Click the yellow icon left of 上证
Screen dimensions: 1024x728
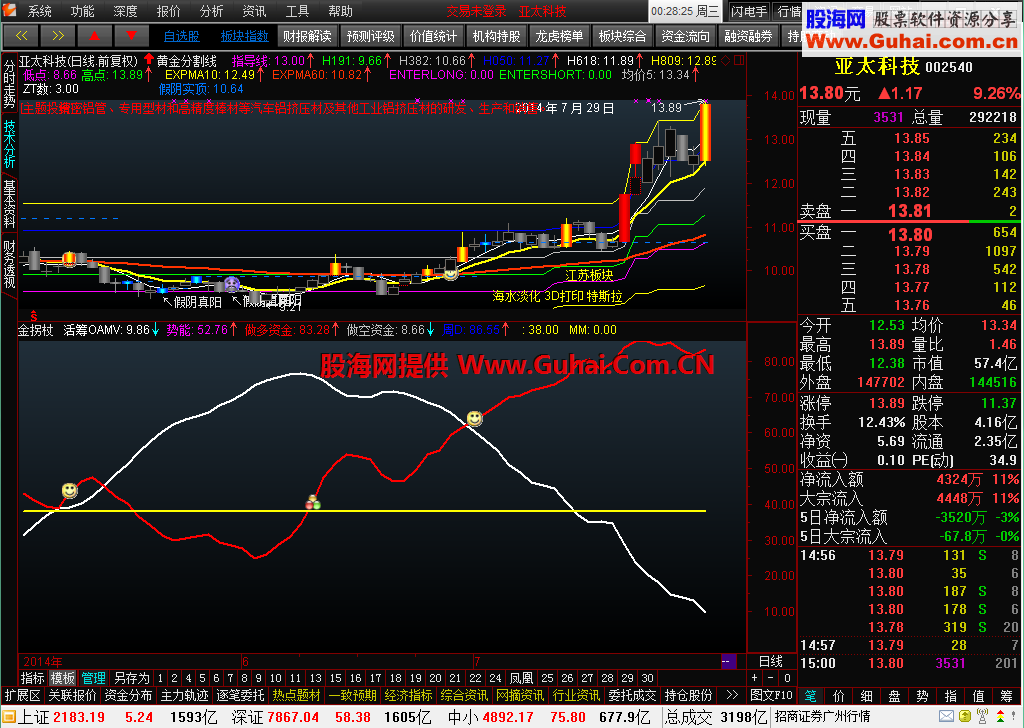click(x=8, y=717)
